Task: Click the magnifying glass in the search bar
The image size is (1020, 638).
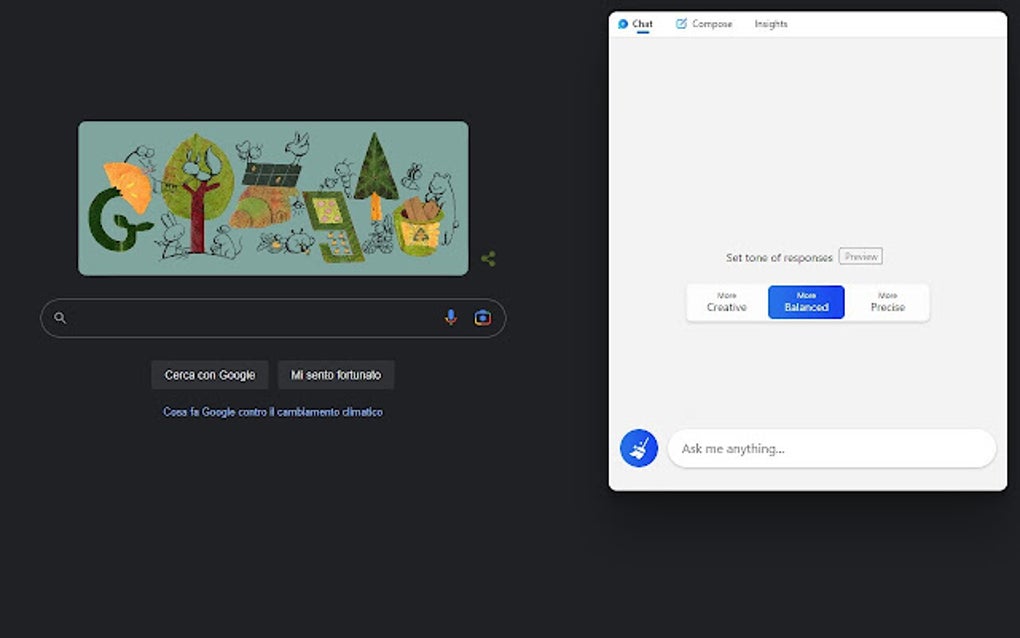Action: click(60, 317)
